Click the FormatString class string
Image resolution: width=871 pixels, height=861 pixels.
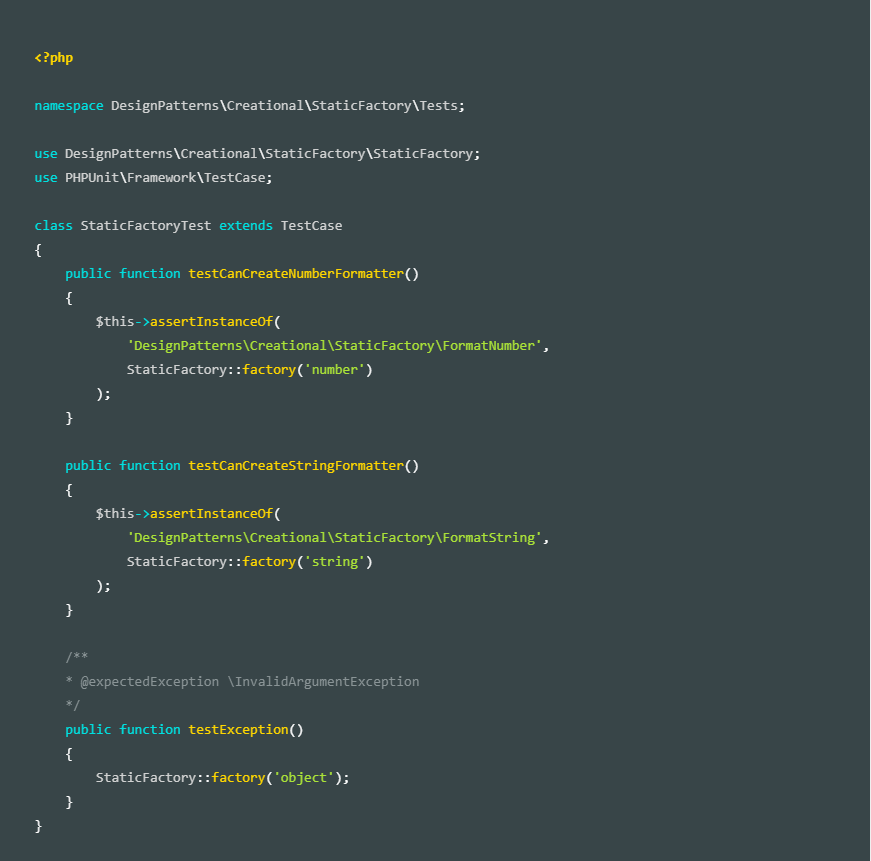335,538
